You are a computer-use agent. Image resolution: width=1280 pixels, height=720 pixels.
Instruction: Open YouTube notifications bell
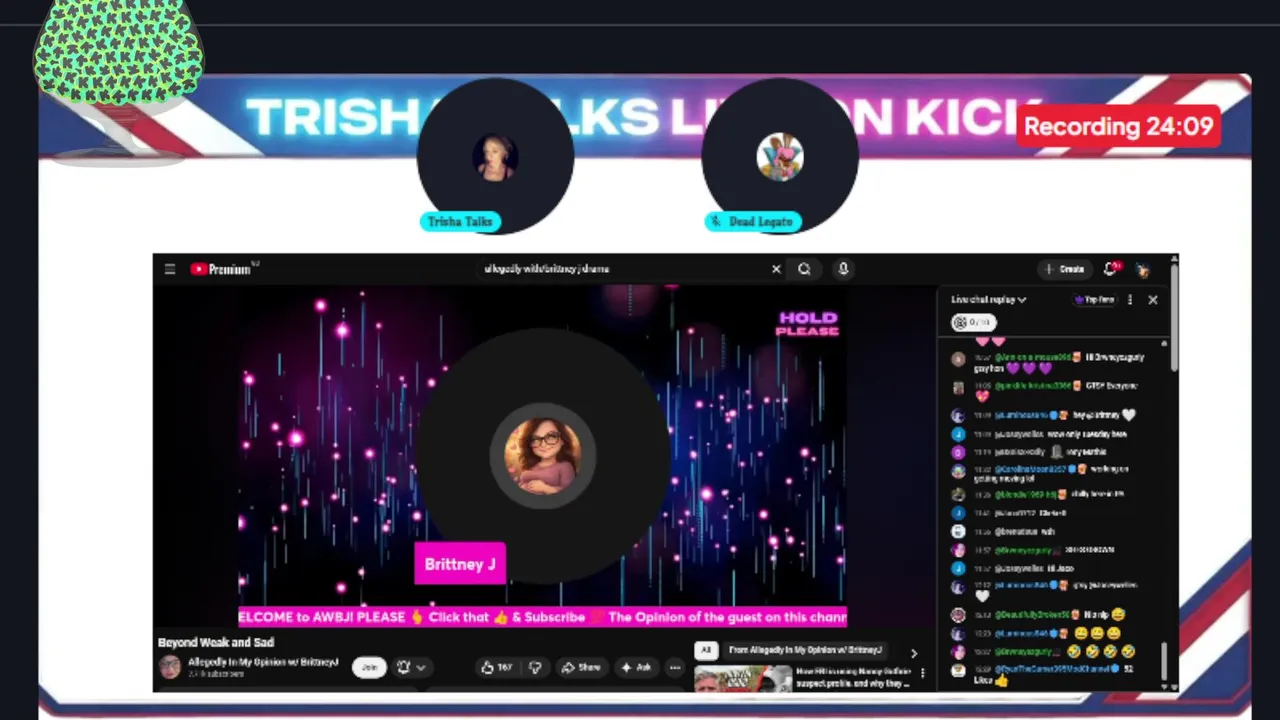(x=1111, y=269)
